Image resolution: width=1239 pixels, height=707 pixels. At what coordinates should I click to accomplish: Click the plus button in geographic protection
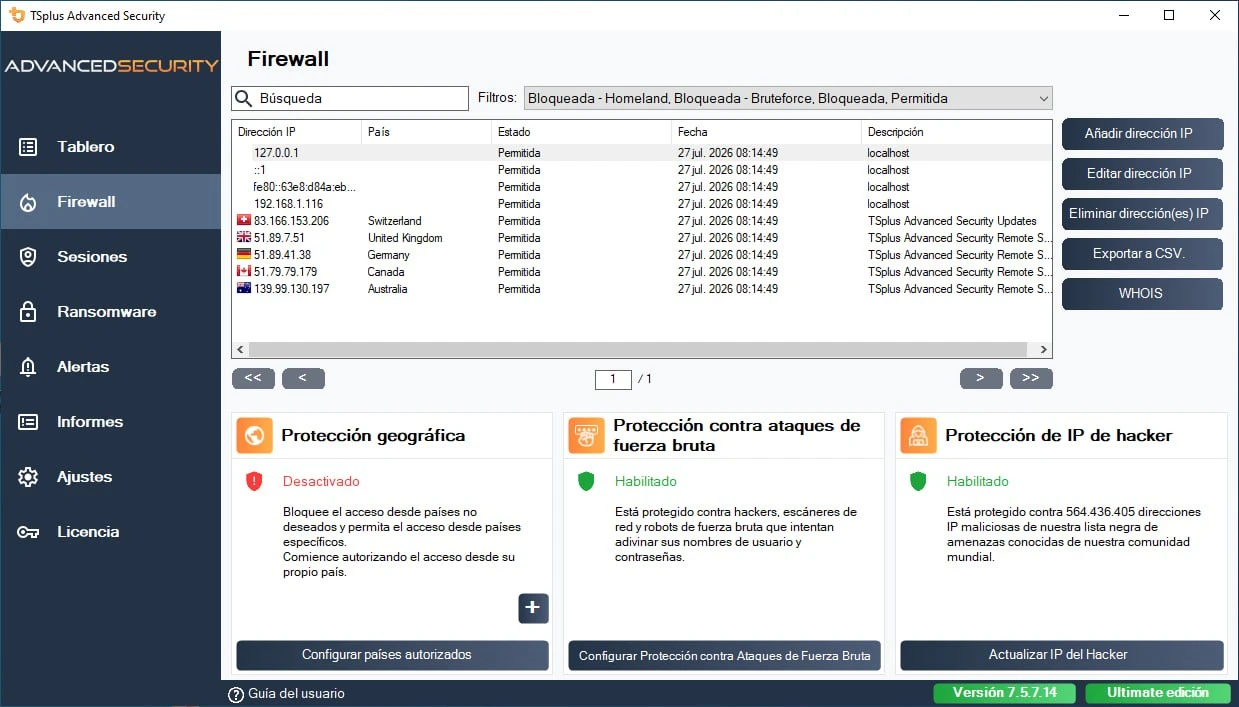coord(533,608)
